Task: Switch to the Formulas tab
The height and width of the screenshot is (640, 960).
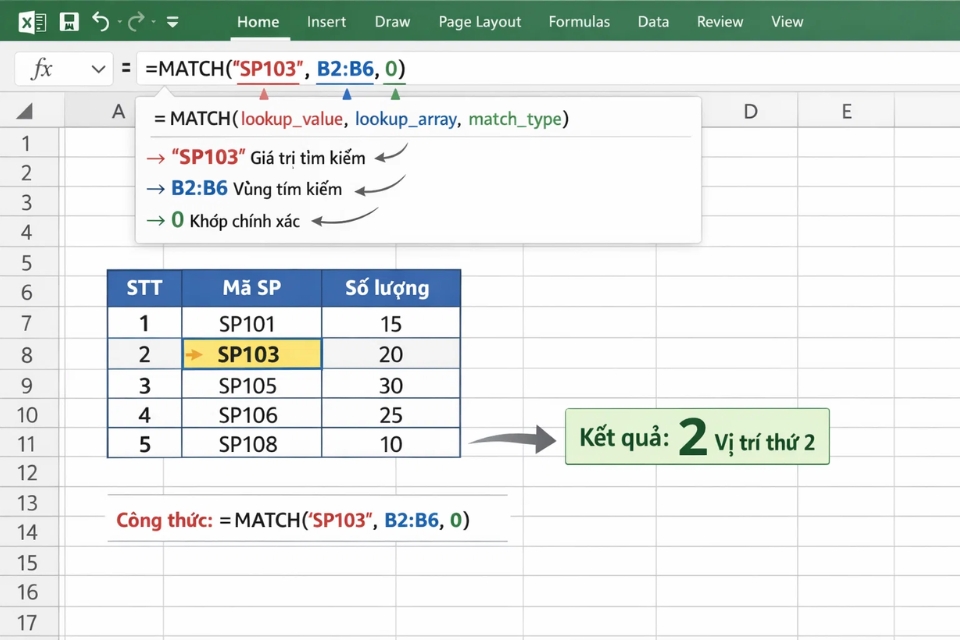Action: click(x=579, y=21)
